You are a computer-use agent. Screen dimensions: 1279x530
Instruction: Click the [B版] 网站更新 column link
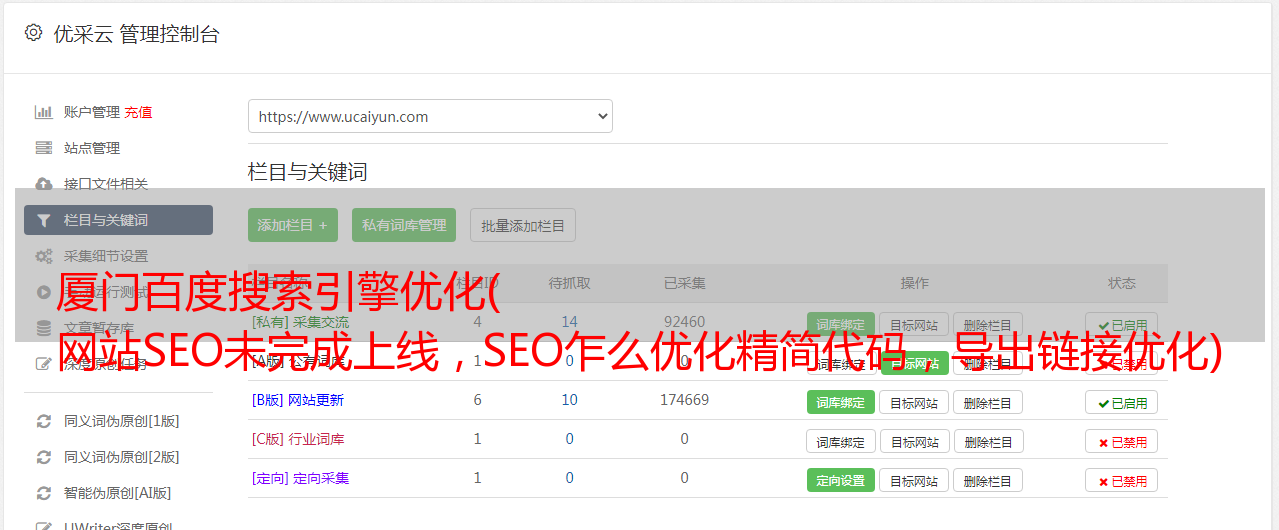coord(298,400)
